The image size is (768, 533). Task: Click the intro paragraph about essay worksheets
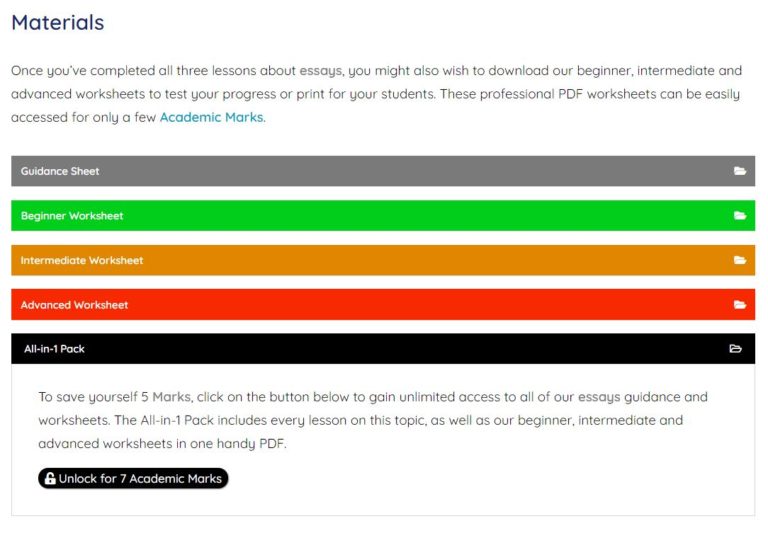(x=376, y=94)
